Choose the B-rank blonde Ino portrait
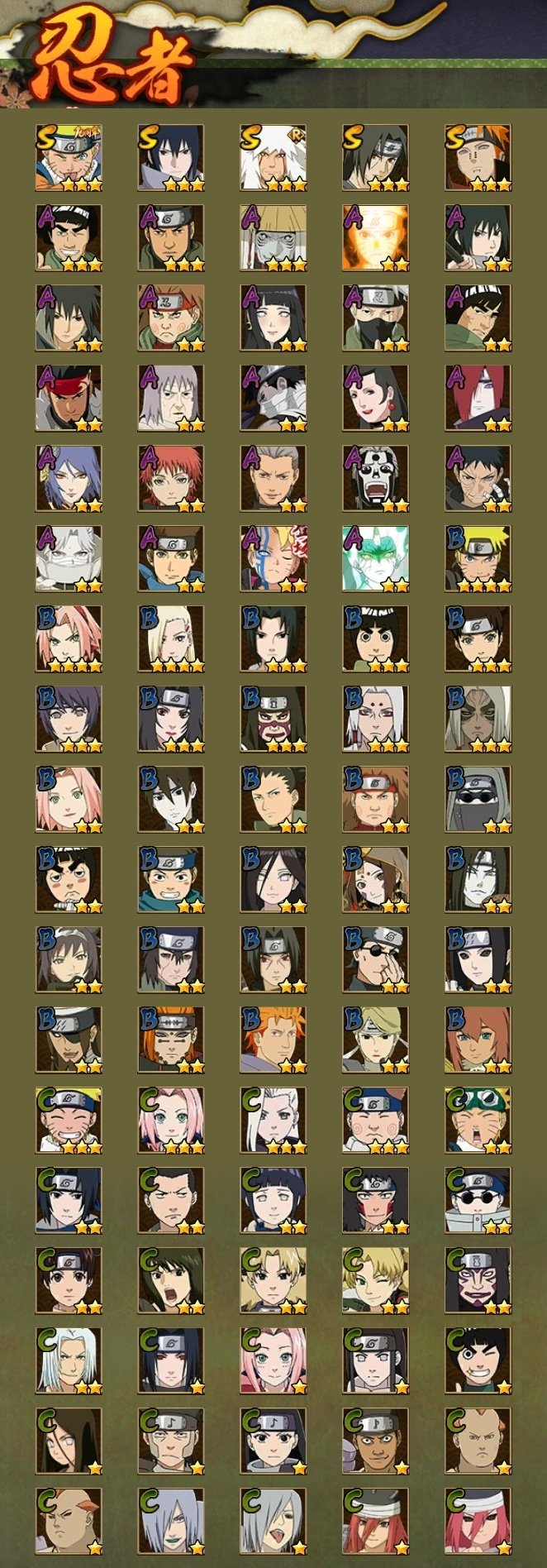 (171, 639)
